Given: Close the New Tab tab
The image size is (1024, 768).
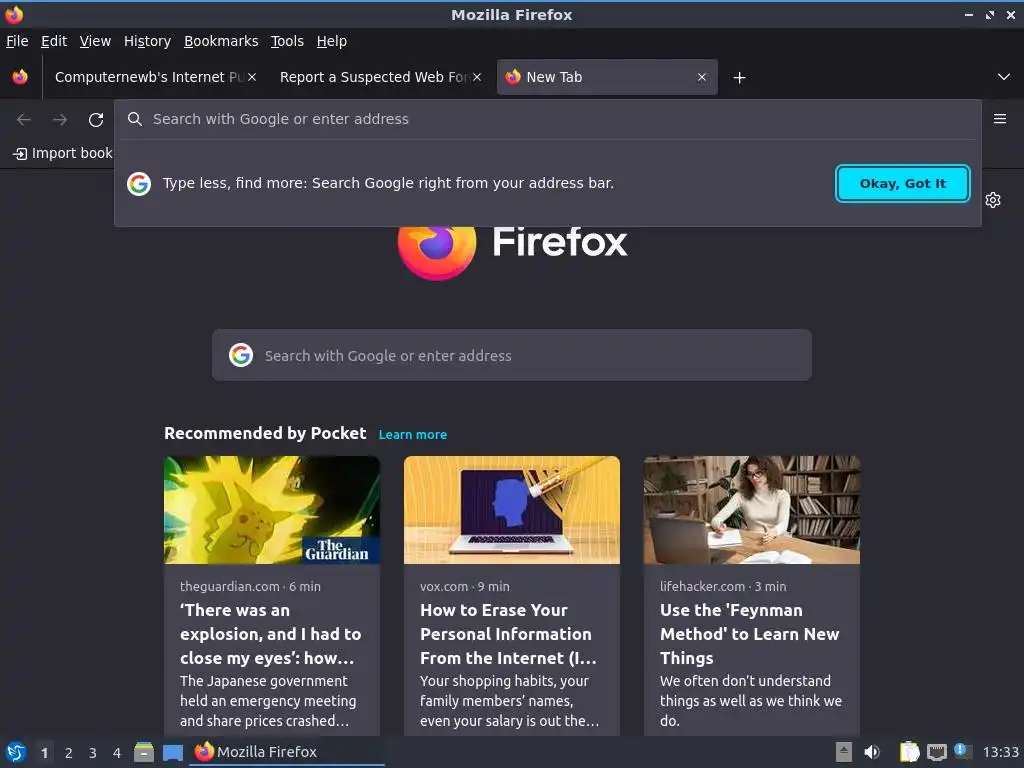Looking at the screenshot, I should tap(702, 77).
